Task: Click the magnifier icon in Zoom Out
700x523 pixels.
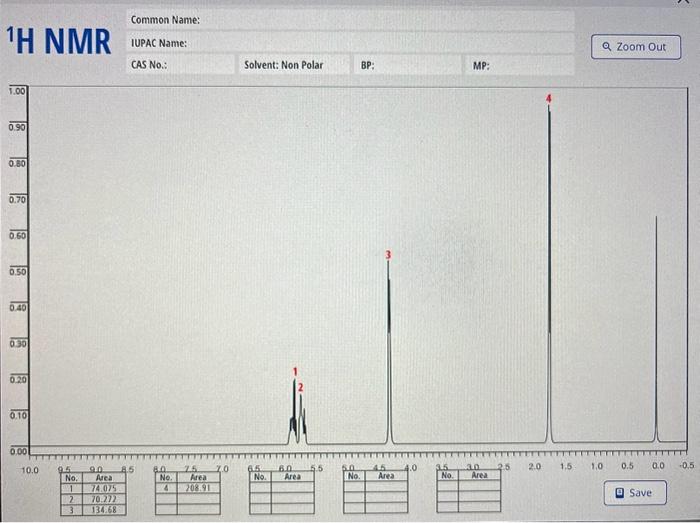Action: click(x=607, y=46)
